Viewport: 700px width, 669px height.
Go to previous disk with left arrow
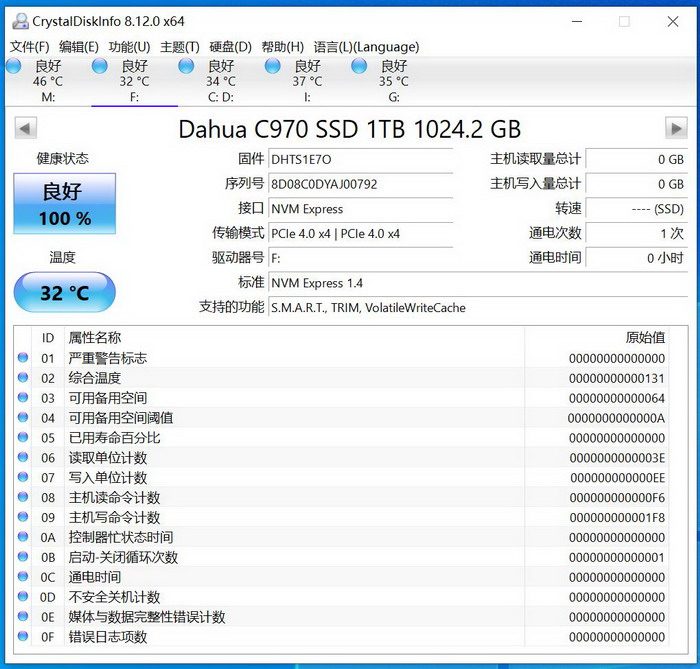coord(26,128)
